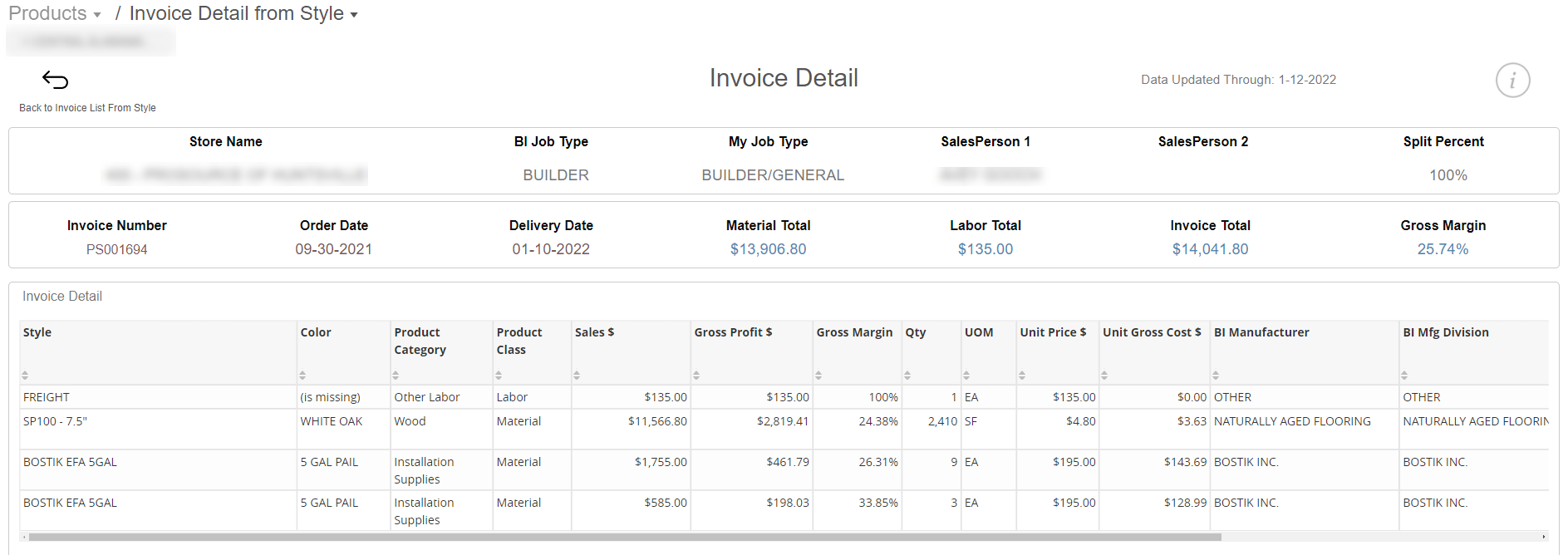Viewport: 1568px width, 555px height.
Task: Click the Gross Margin 25.74% value
Action: point(1443,249)
